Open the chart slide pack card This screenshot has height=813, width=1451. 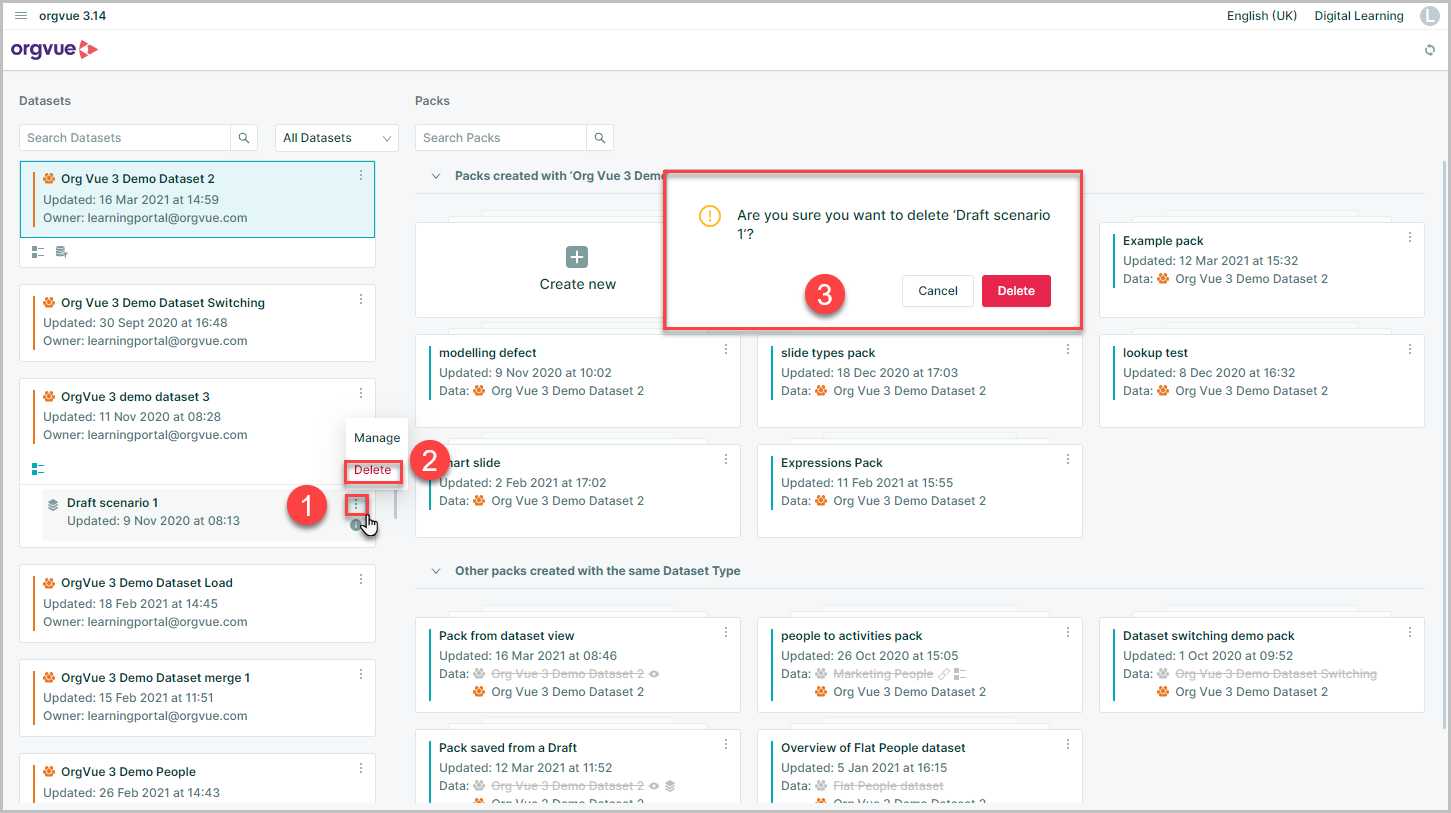pyautogui.click(x=578, y=491)
